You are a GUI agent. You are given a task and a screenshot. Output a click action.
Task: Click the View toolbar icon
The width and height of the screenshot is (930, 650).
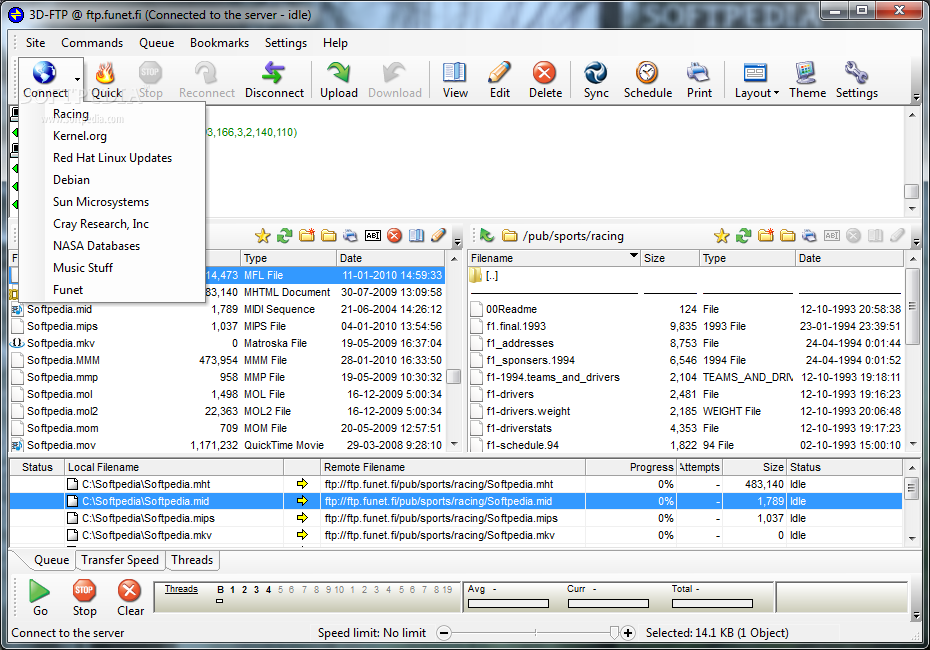tap(455, 73)
